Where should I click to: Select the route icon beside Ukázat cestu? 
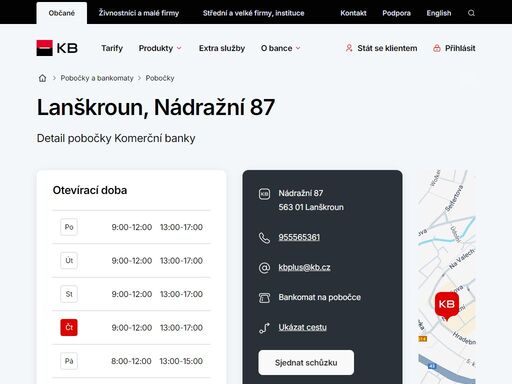[x=264, y=327]
